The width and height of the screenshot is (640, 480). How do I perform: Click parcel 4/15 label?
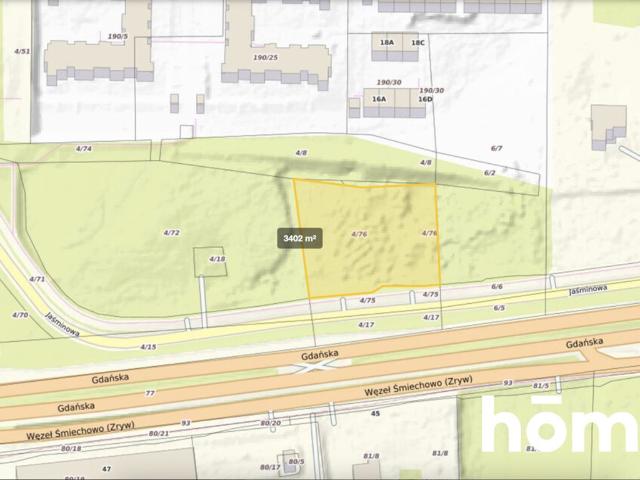point(148,346)
